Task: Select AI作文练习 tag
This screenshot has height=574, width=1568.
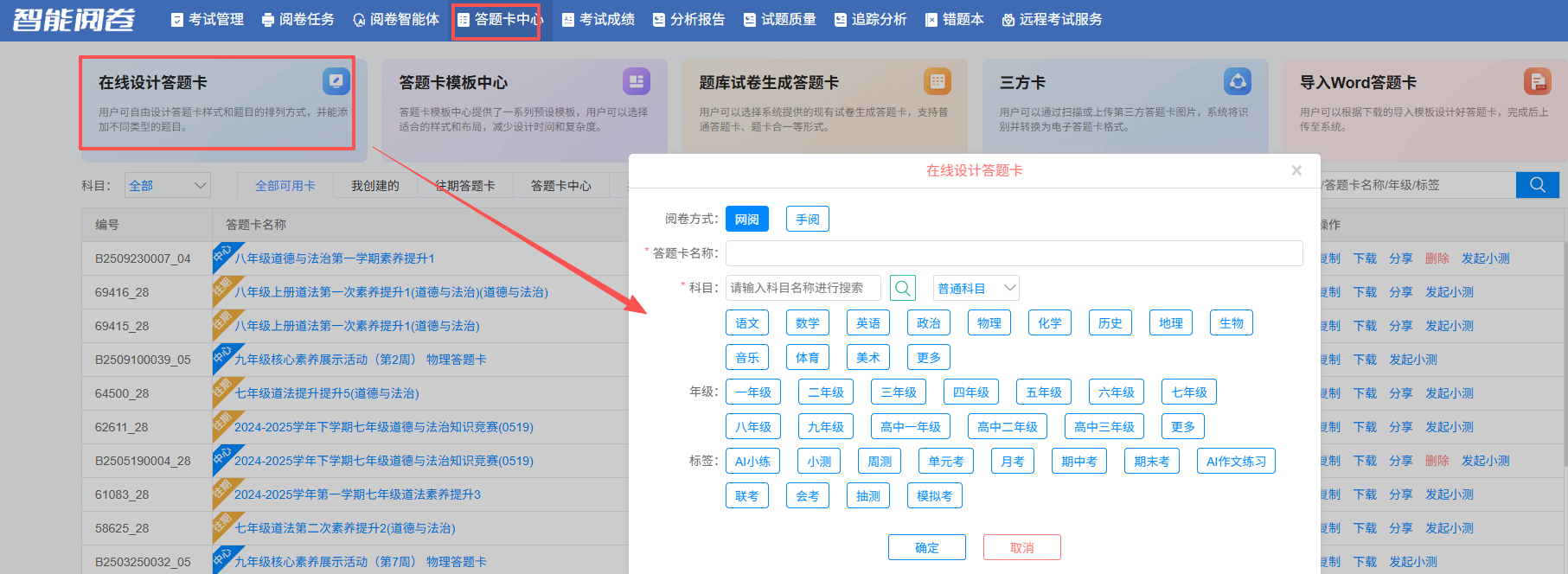Action: tap(1236, 461)
